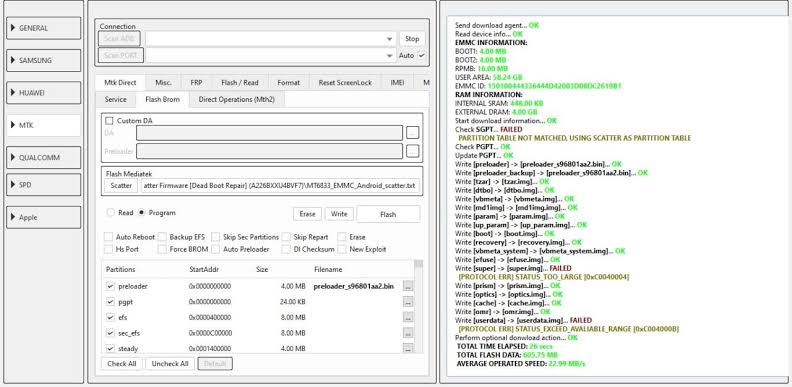
Task: Toggle the Auto connection checkbox
Action: point(422,56)
